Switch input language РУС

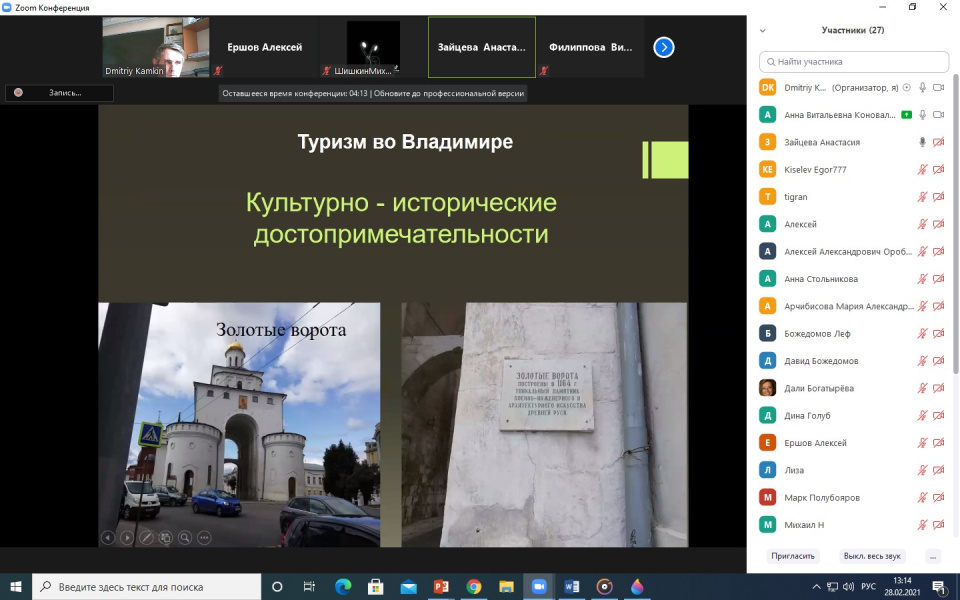click(868, 587)
